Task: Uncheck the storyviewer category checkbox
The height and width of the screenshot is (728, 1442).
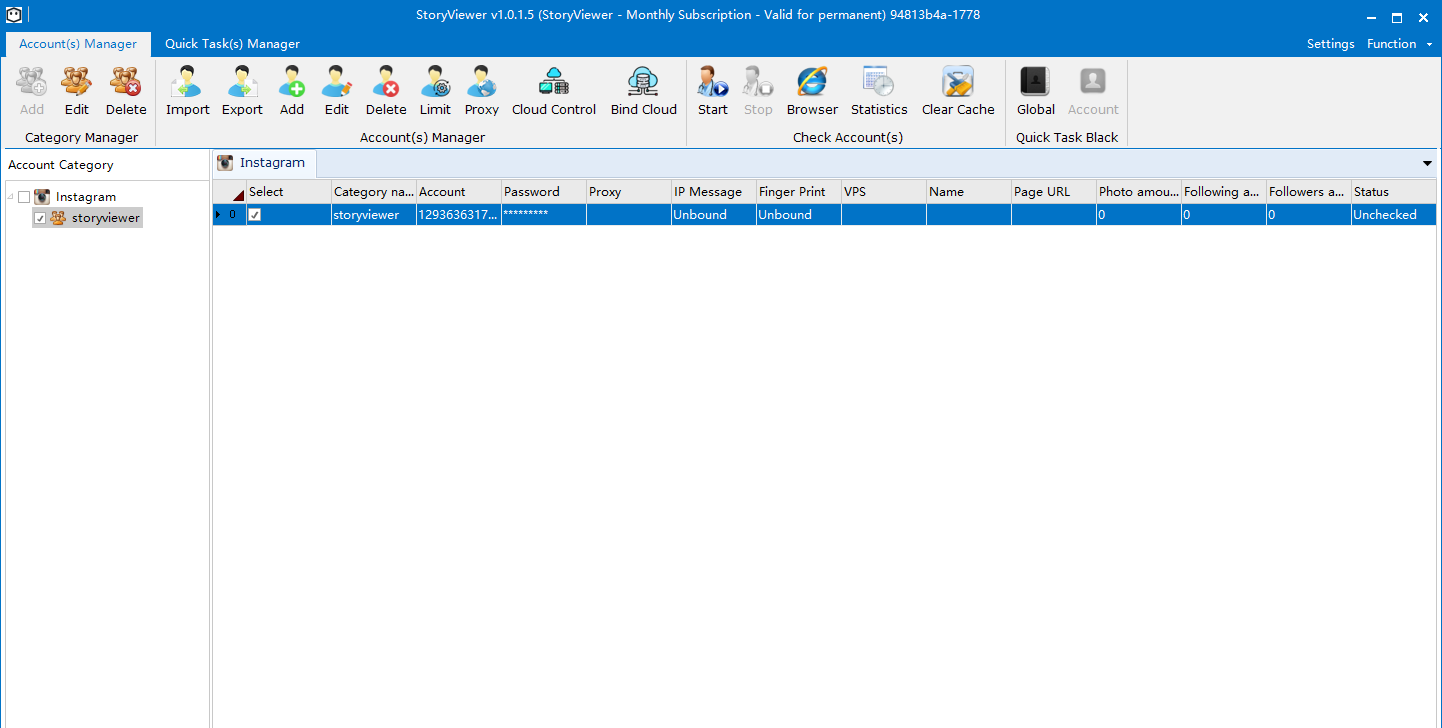Action: (x=40, y=218)
